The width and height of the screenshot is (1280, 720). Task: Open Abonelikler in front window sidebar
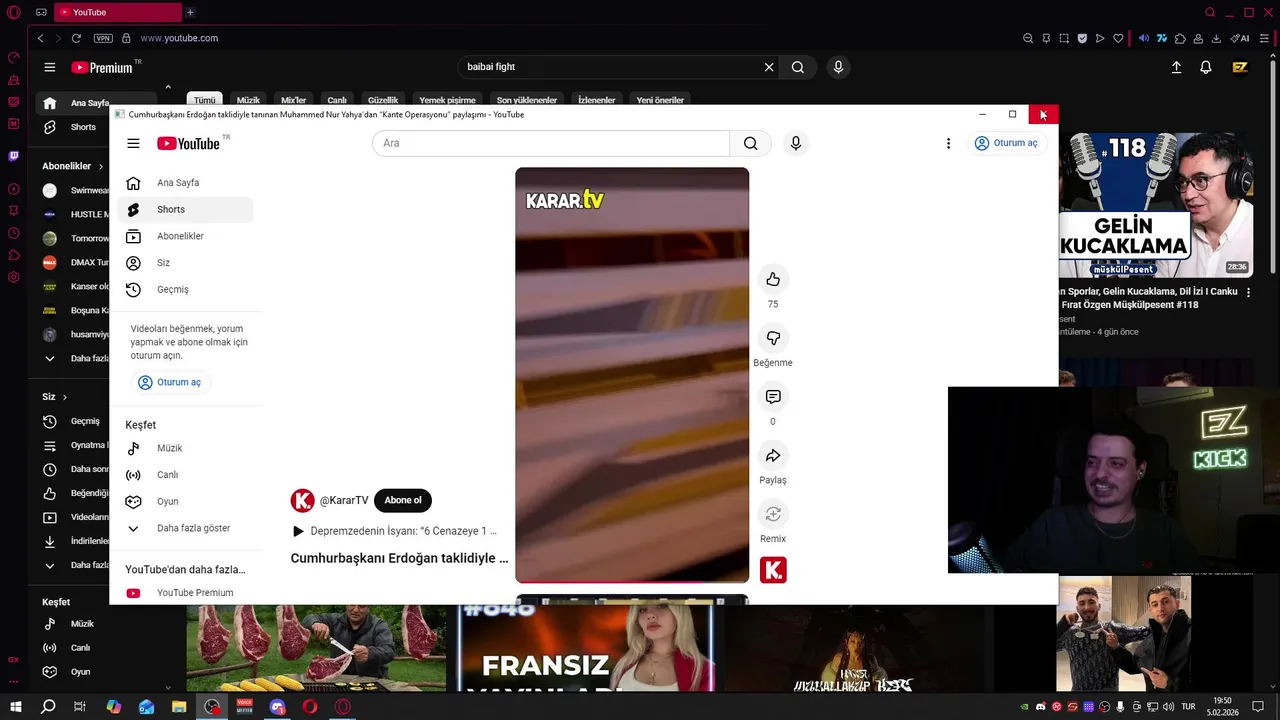pos(185,236)
